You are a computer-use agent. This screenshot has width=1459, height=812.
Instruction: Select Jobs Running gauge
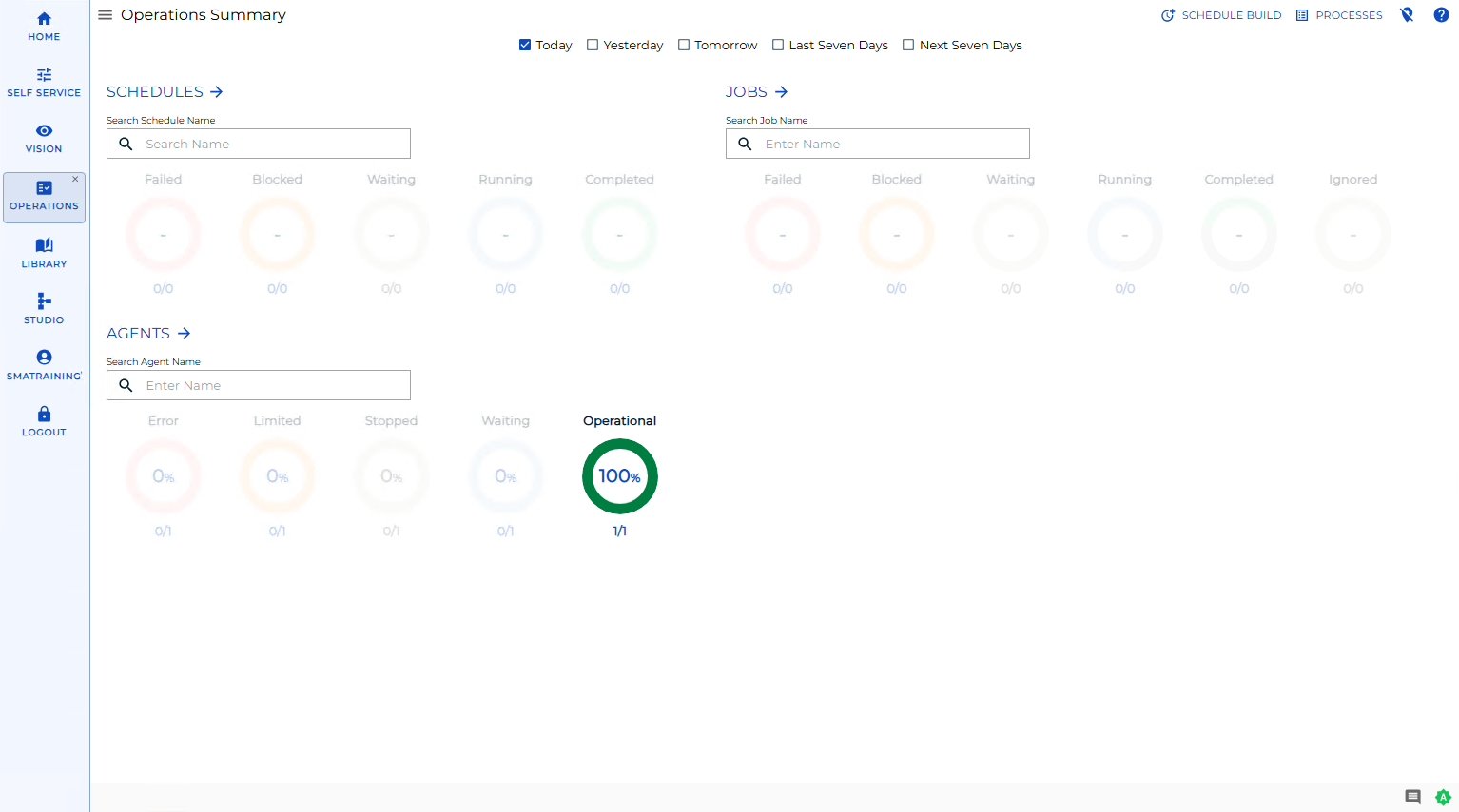click(x=1125, y=235)
